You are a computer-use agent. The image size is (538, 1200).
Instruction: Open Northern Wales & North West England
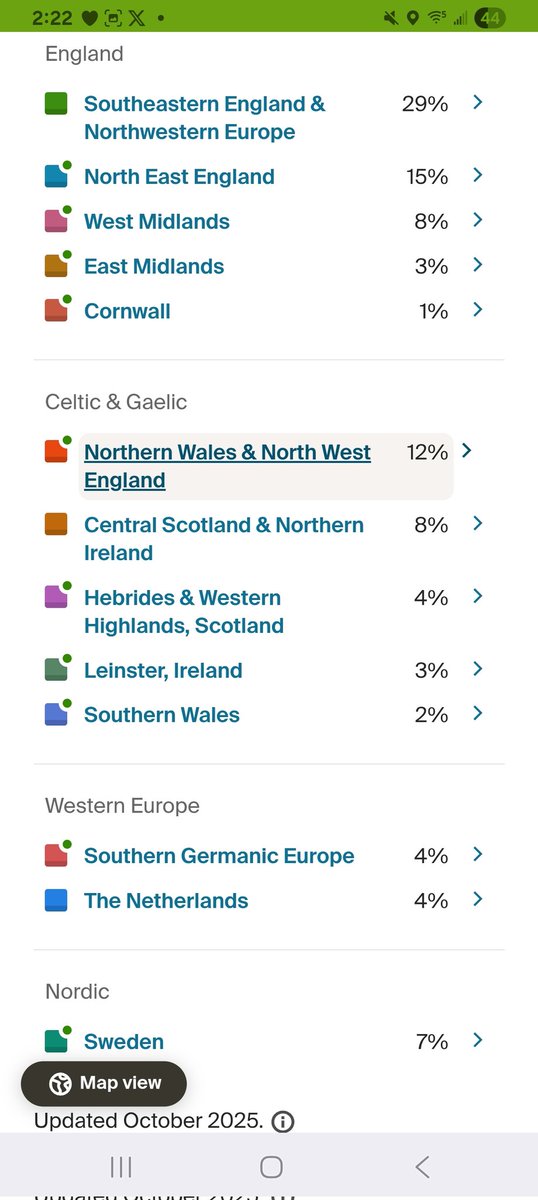pyautogui.click(x=227, y=466)
